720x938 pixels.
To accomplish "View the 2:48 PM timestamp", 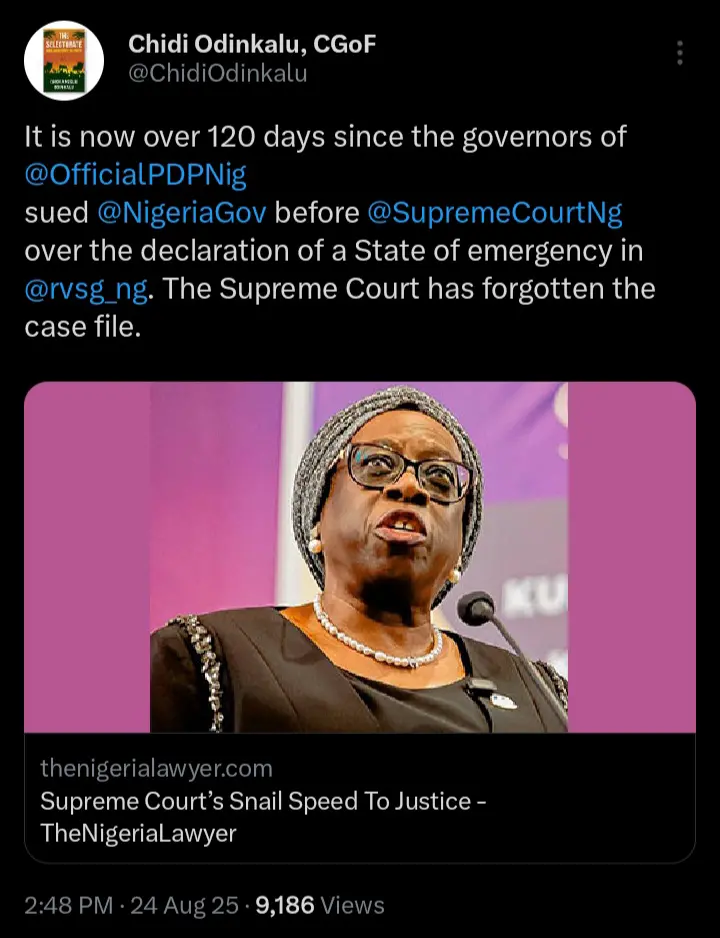I will tap(69, 905).
